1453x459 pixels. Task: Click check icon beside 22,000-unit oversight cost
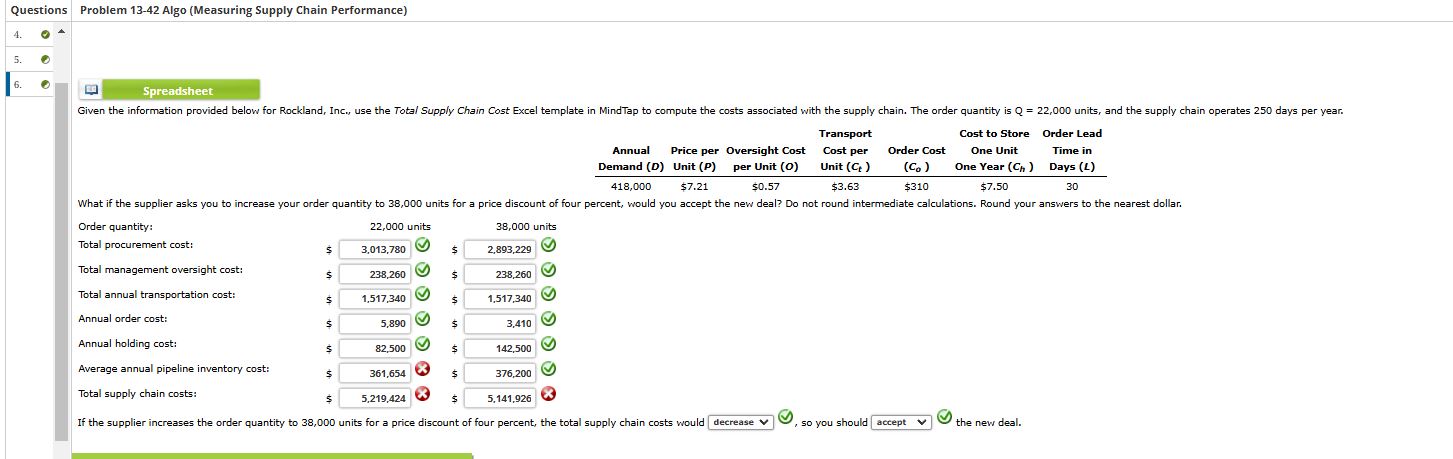[423, 270]
